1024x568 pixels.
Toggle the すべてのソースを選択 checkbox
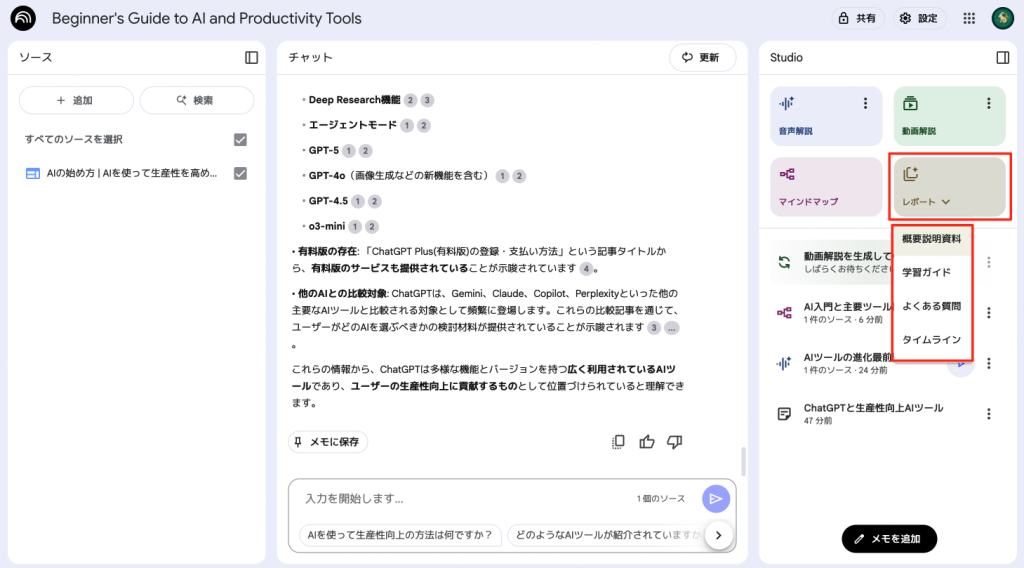click(x=240, y=139)
